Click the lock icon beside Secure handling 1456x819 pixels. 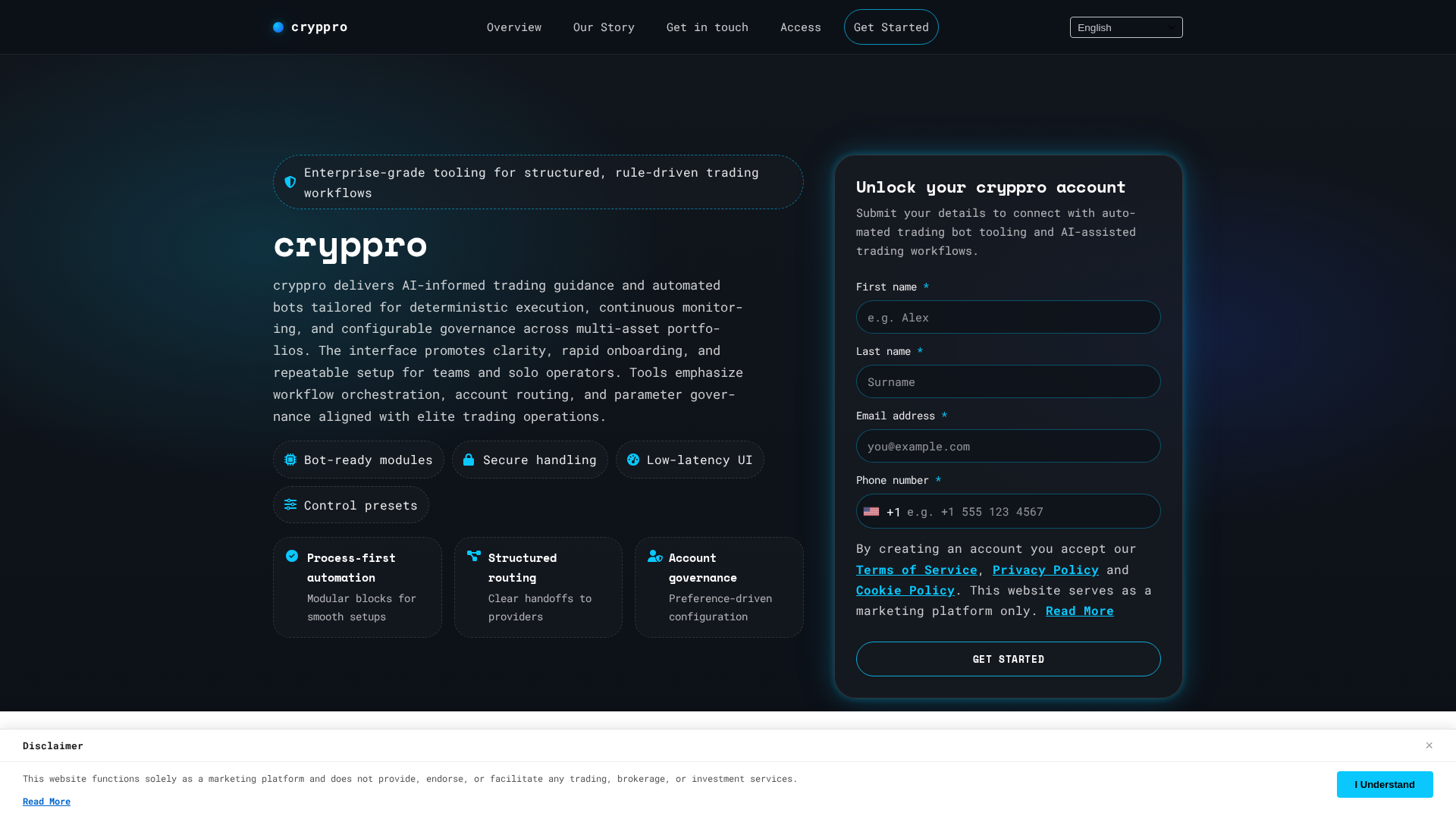469,460
